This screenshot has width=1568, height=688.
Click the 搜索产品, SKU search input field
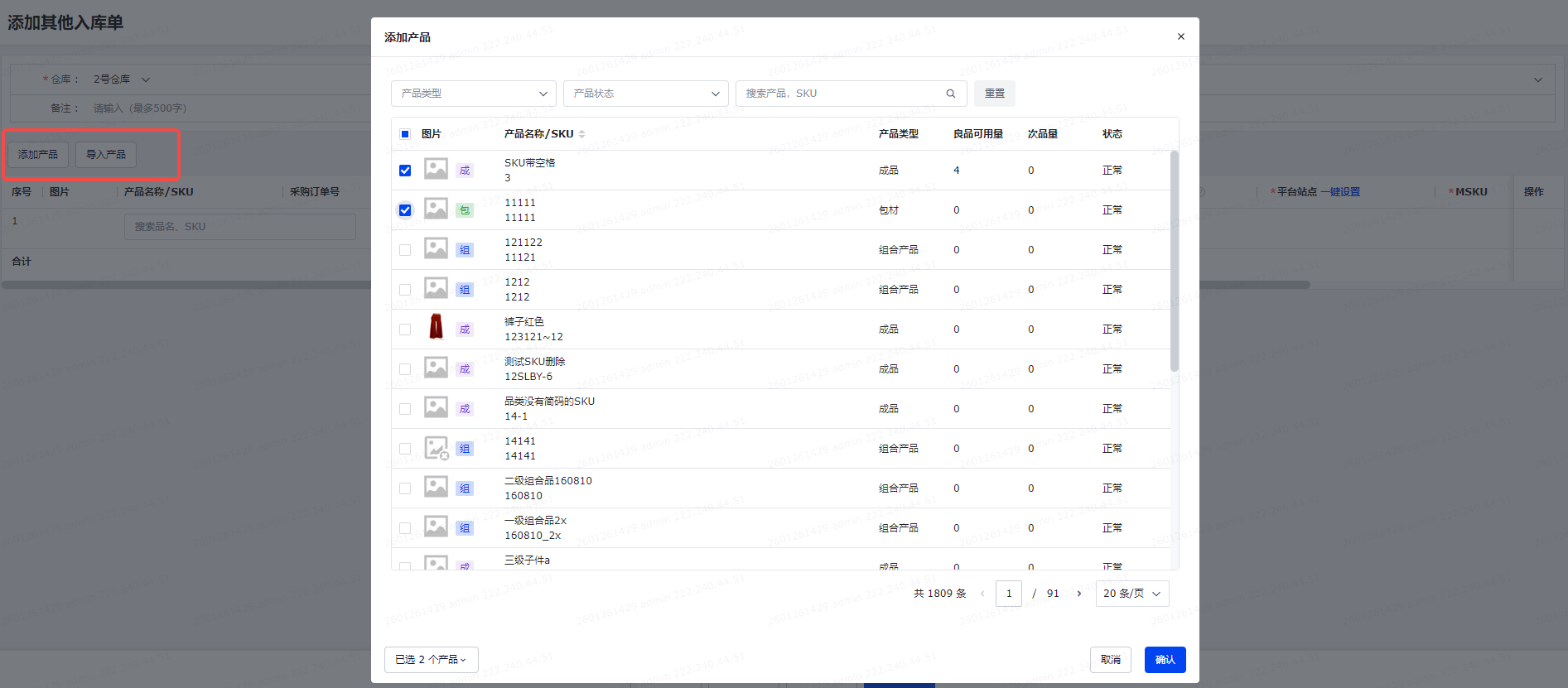(841, 94)
